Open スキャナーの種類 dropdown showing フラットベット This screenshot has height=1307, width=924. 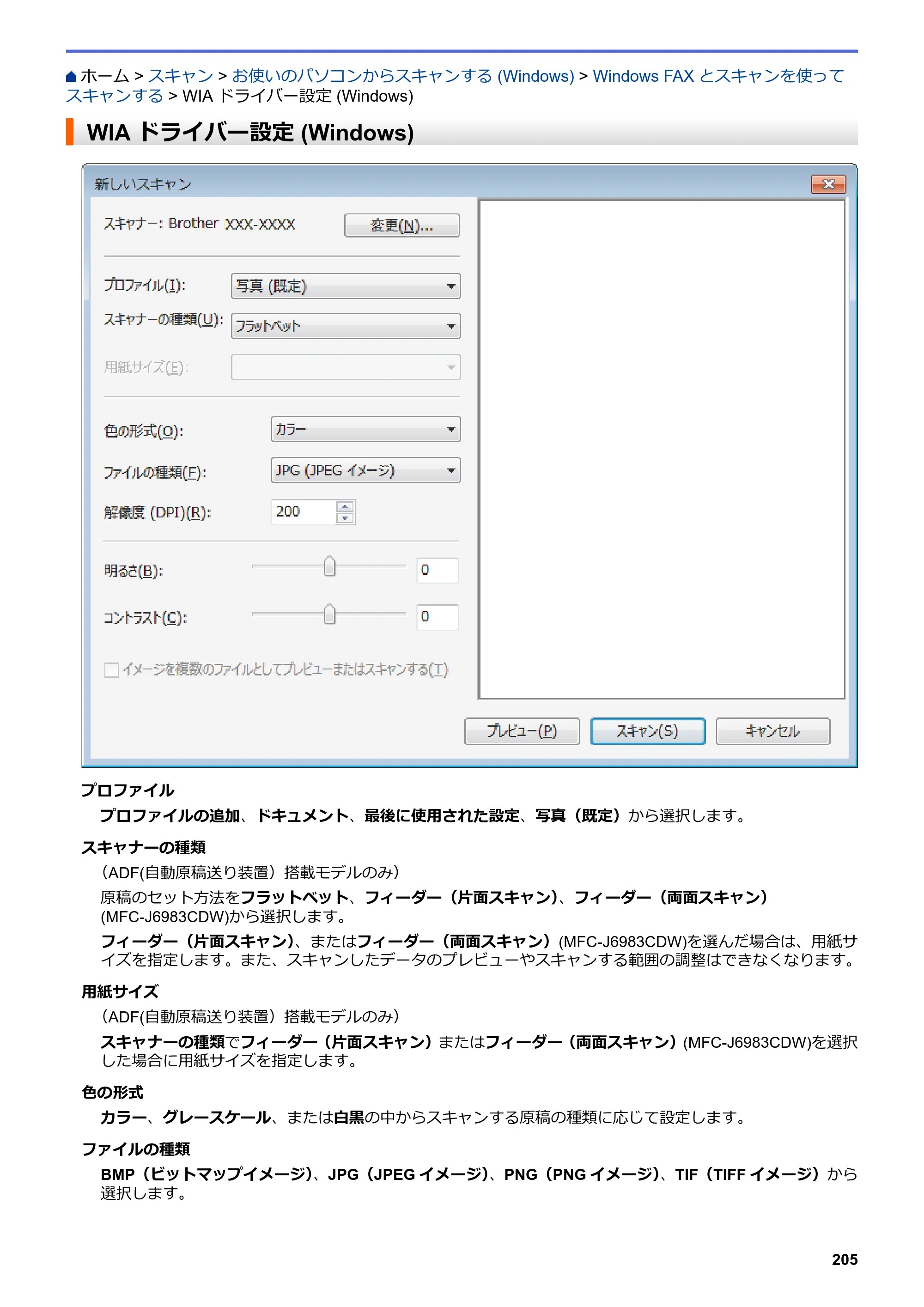(346, 326)
